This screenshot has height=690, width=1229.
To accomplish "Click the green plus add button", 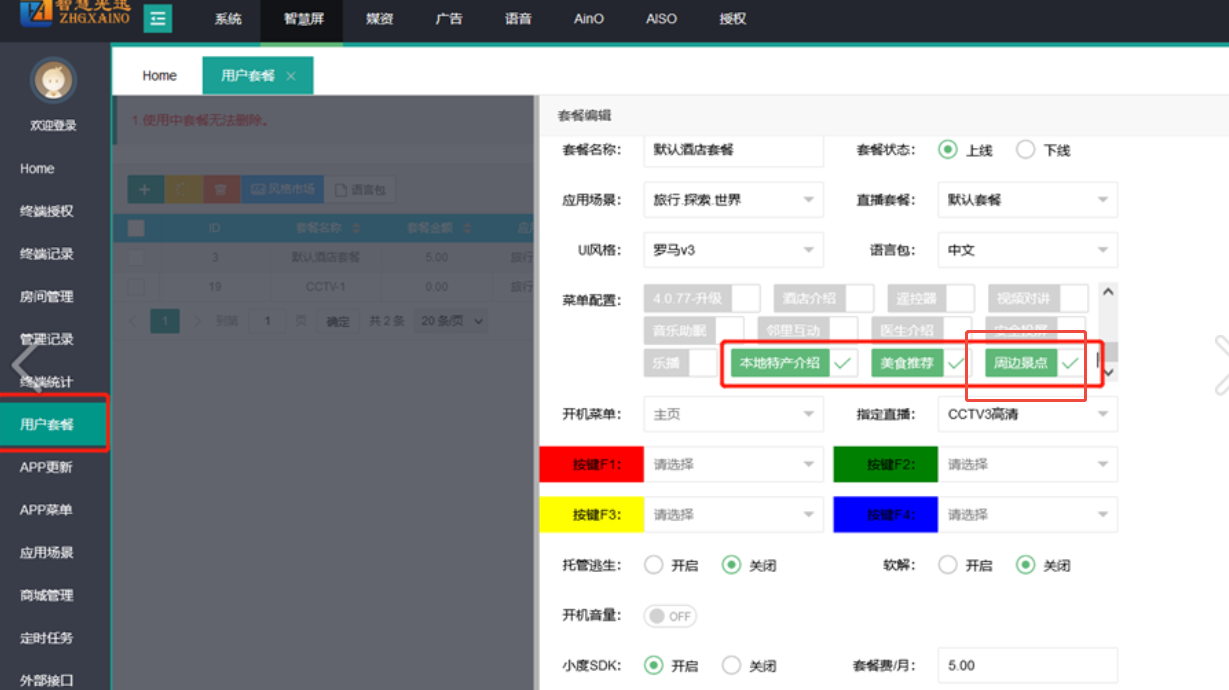I will pyautogui.click(x=145, y=189).
